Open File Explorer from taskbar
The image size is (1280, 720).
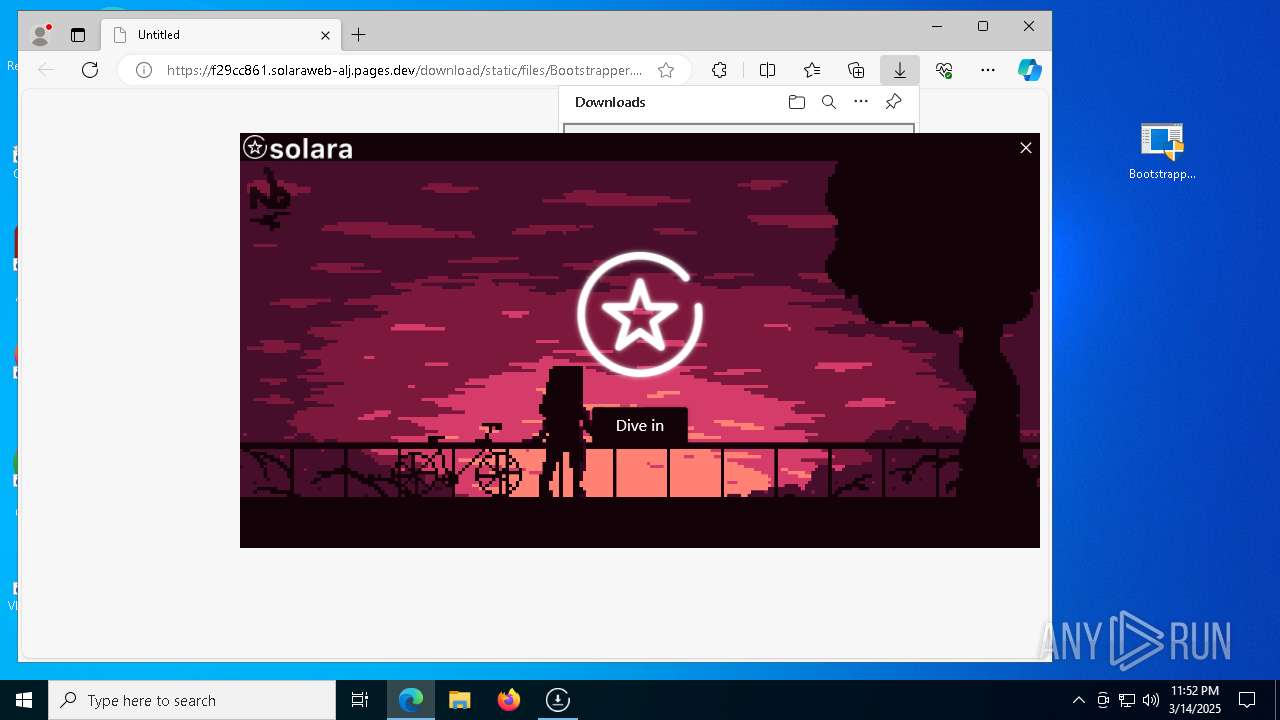460,700
